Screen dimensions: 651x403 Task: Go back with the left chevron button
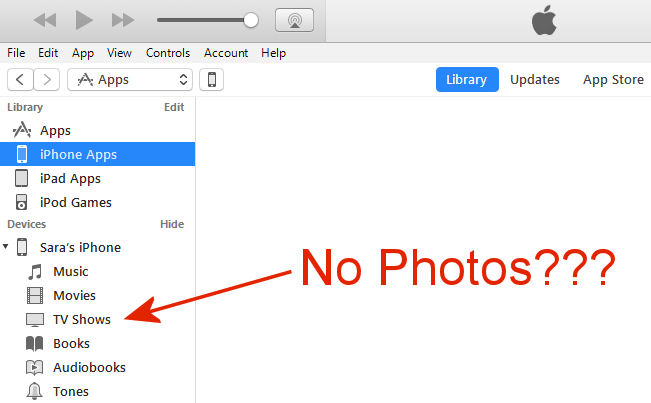click(20, 79)
